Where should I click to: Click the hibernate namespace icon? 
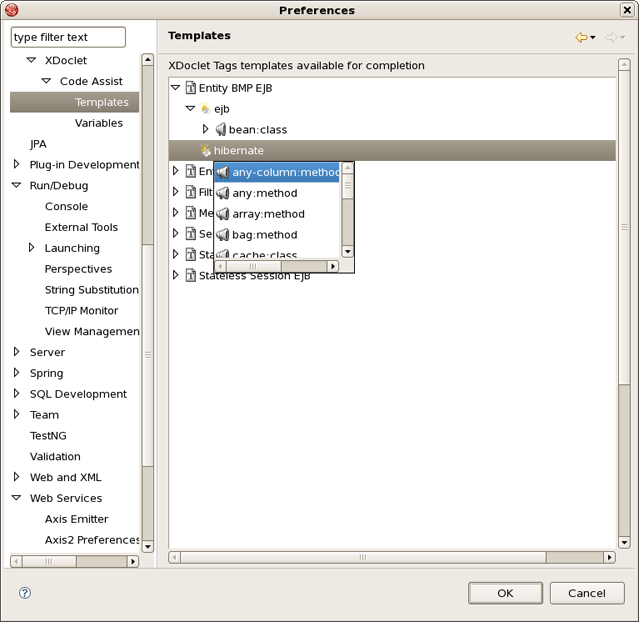tap(205, 151)
